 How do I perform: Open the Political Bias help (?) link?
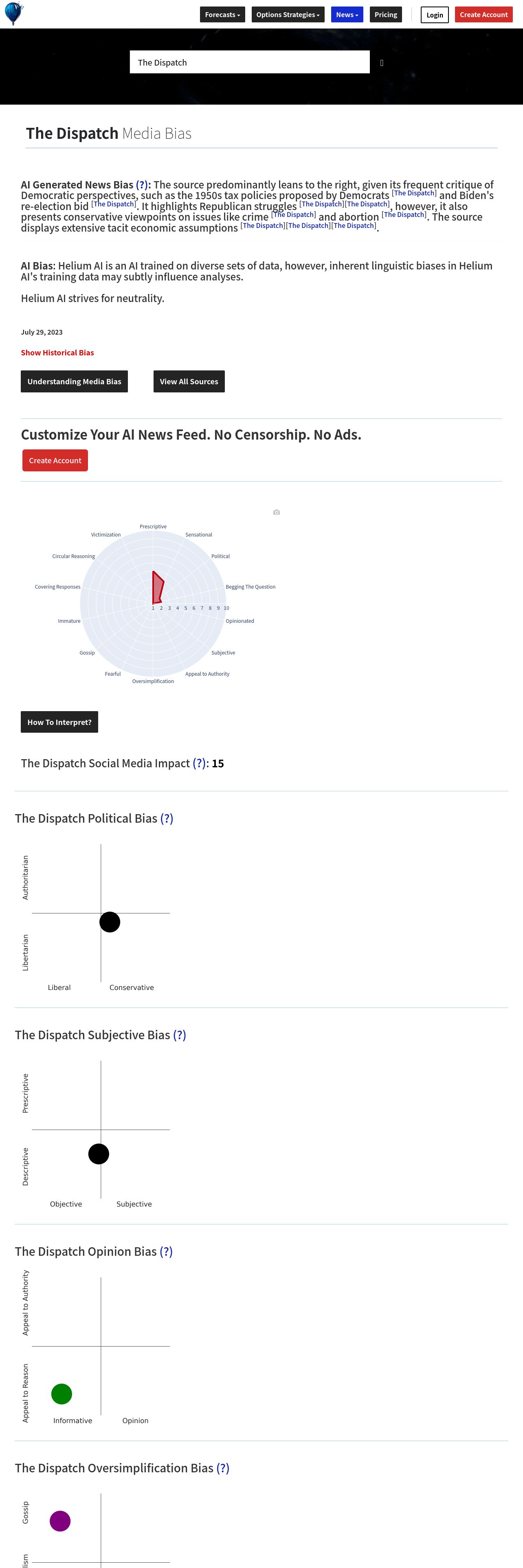click(x=167, y=819)
